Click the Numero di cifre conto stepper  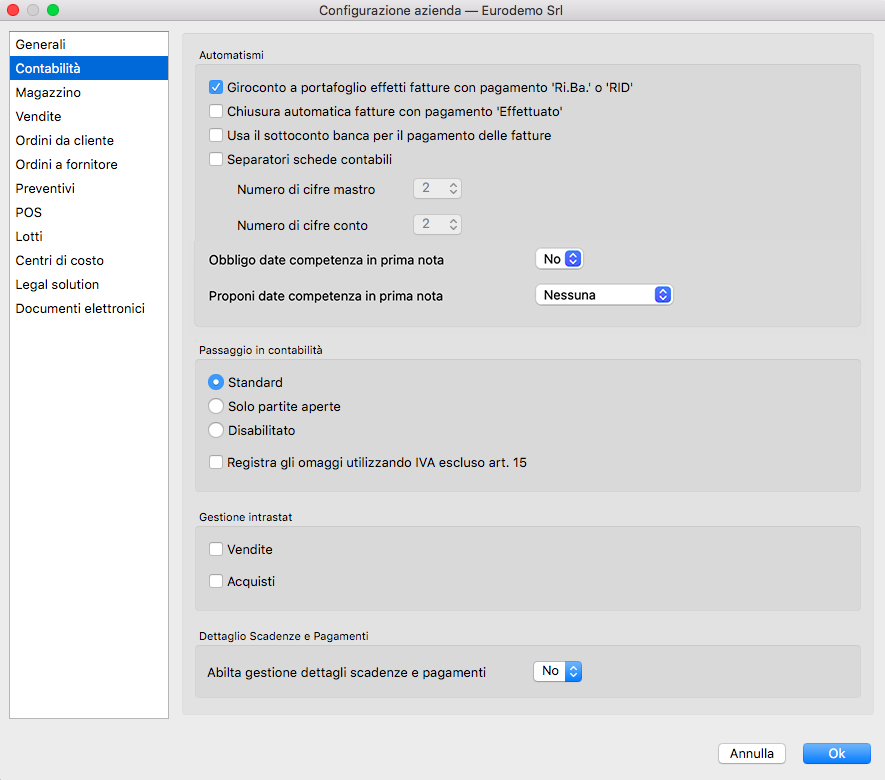click(453, 225)
